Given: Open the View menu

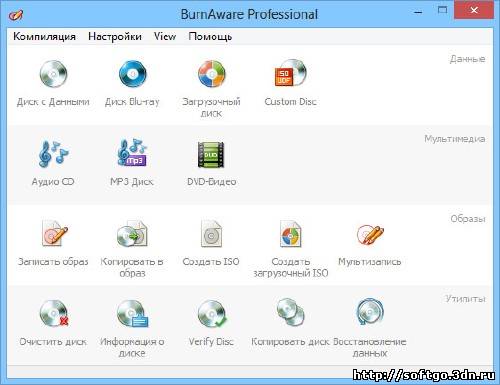Looking at the screenshot, I should pyautogui.click(x=165, y=36).
